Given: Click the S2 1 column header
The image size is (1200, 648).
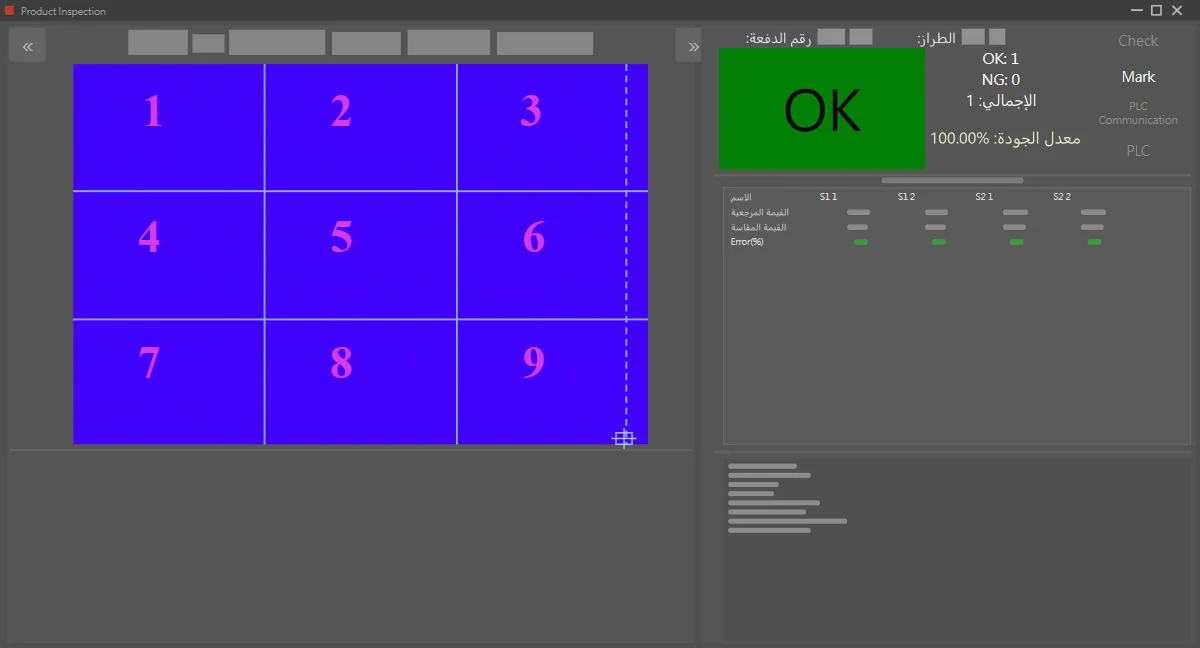Looking at the screenshot, I should pyautogui.click(x=984, y=197).
